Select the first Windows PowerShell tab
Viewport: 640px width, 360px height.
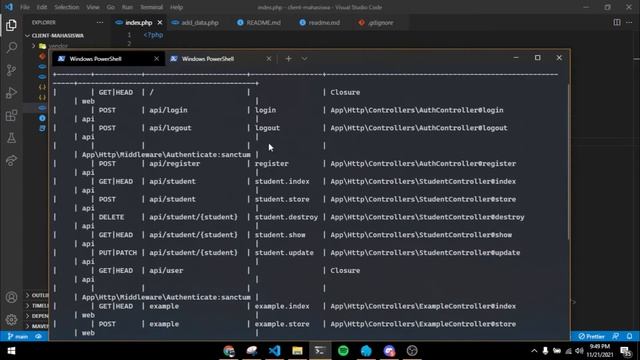point(109,59)
